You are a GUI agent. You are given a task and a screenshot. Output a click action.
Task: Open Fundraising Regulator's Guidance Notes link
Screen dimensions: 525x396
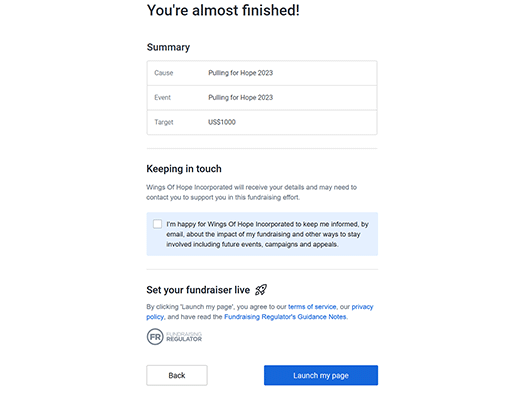[285, 317]
